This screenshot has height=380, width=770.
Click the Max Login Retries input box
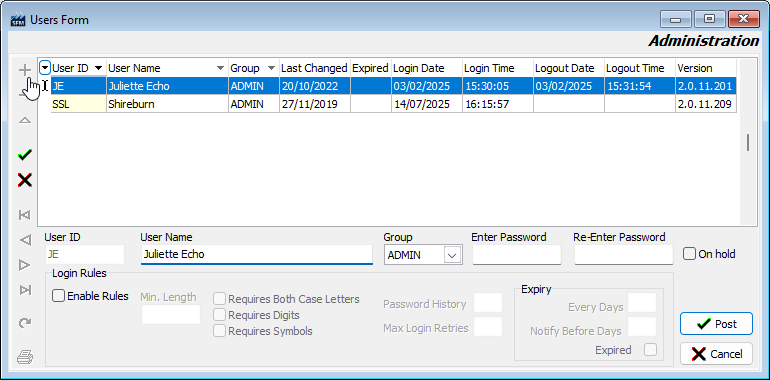pyautogui.click(x=488, y=326)
